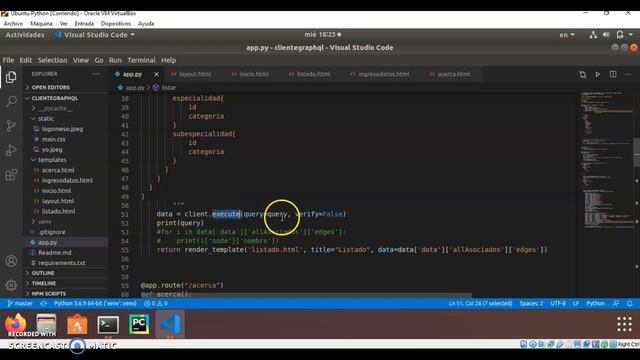Open changes compare icon in editor toolbar

tap(582, 74)
